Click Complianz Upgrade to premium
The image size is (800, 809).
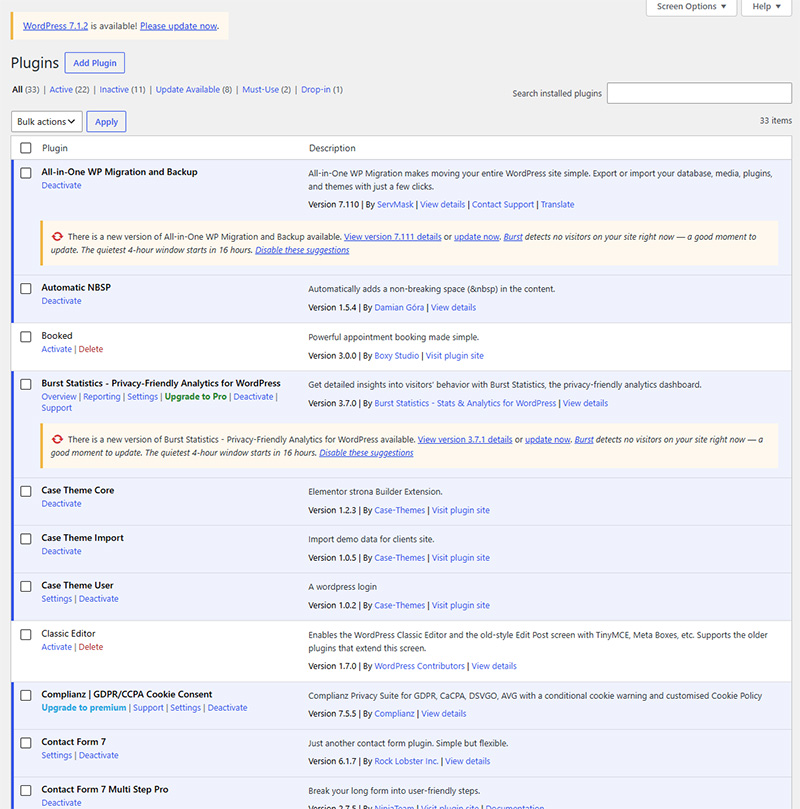click(x=84, y=707)
